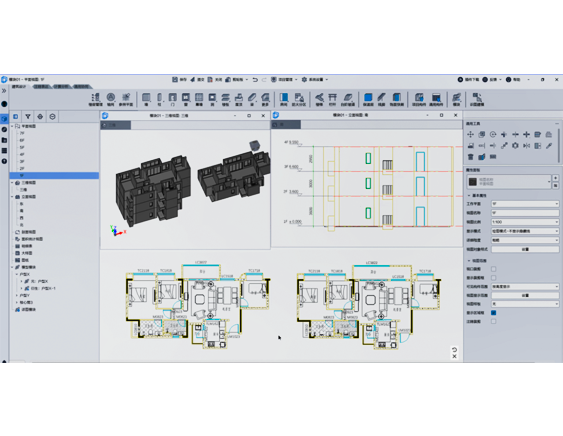This screenshot has height=436, width=563.
Task: Open the axis grid tool with circled A
Action: (x=111, y=99)
